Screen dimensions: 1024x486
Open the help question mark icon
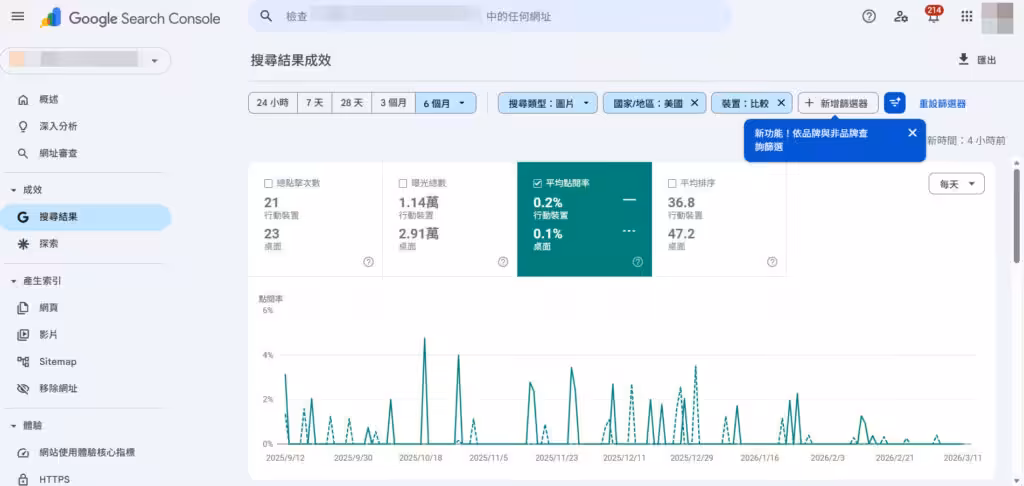tap(869, 16)
